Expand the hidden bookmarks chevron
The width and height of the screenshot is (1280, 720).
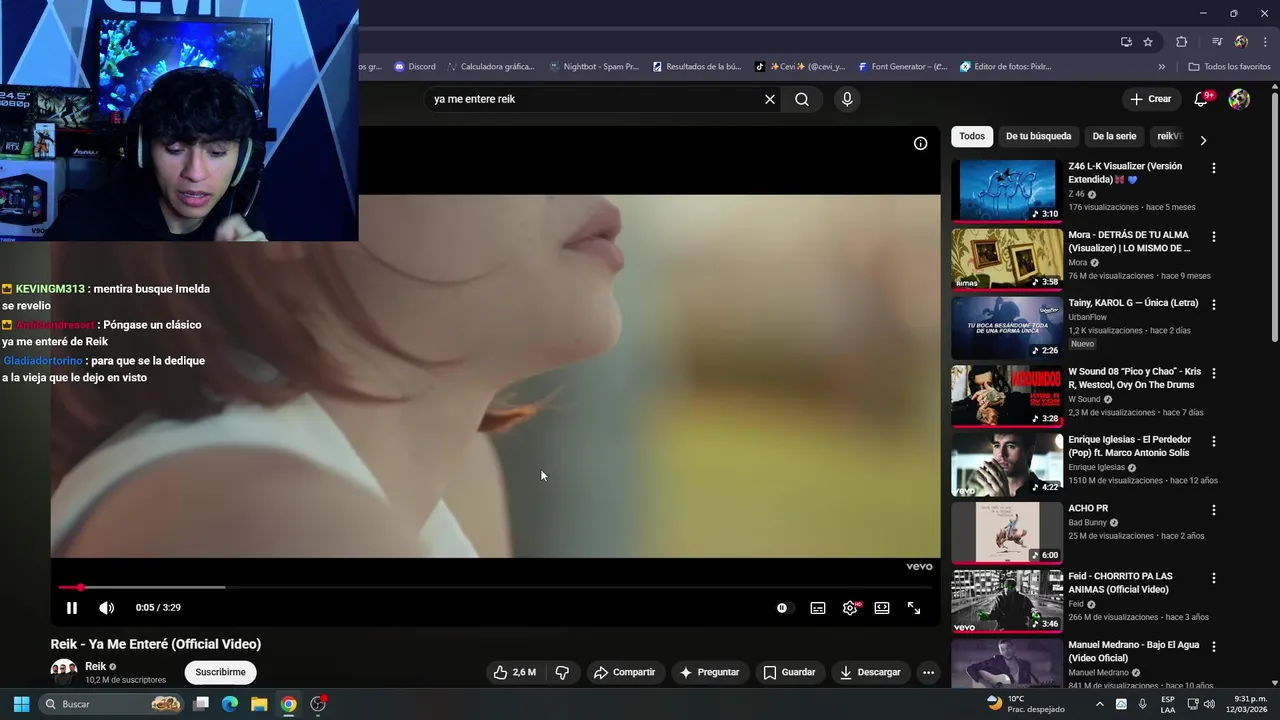(1161, 67)
